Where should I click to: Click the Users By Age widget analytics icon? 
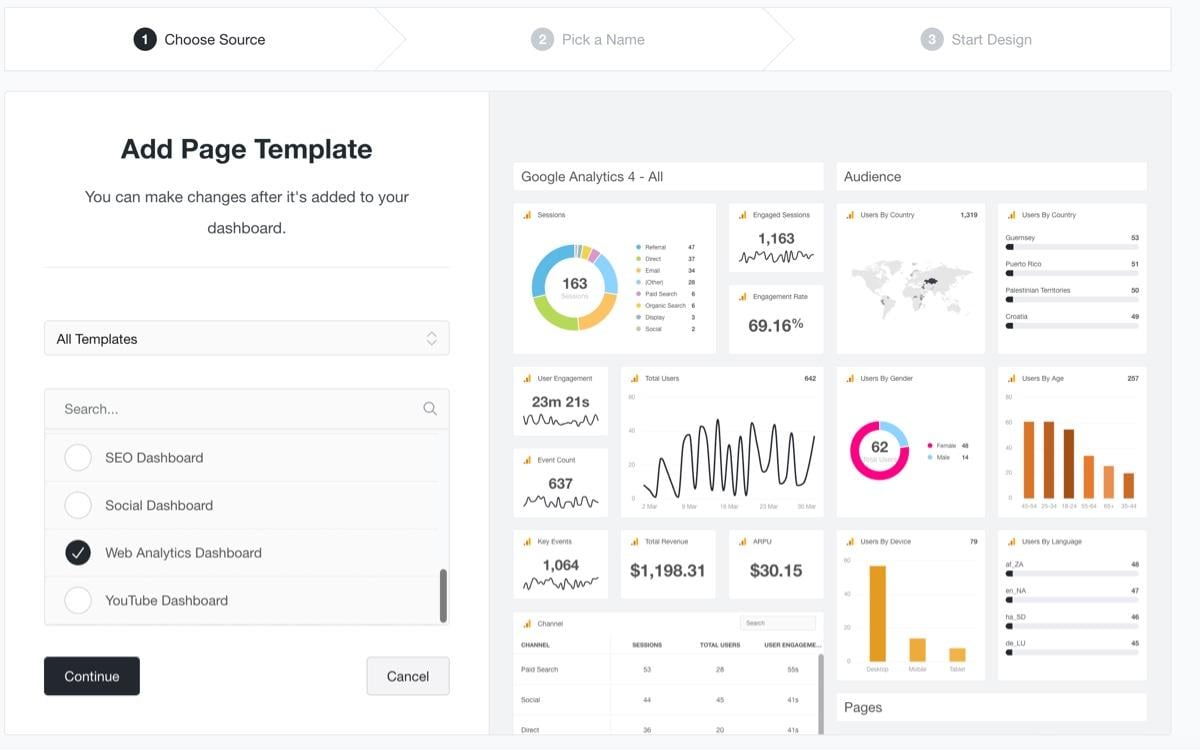pyautogui.click(x=1011, y=379)
